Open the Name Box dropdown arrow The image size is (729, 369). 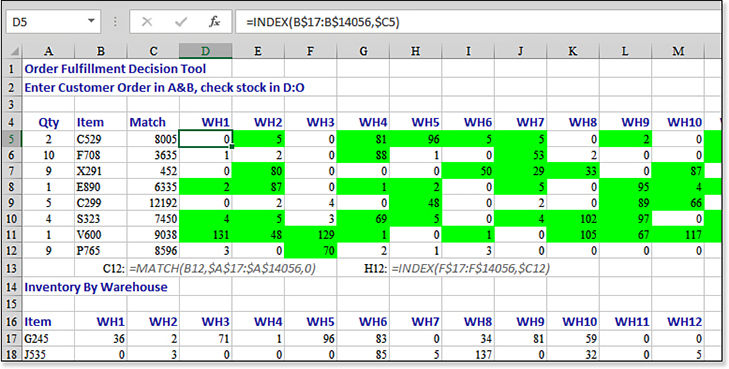pyautogui.click(x=91, y=21)
